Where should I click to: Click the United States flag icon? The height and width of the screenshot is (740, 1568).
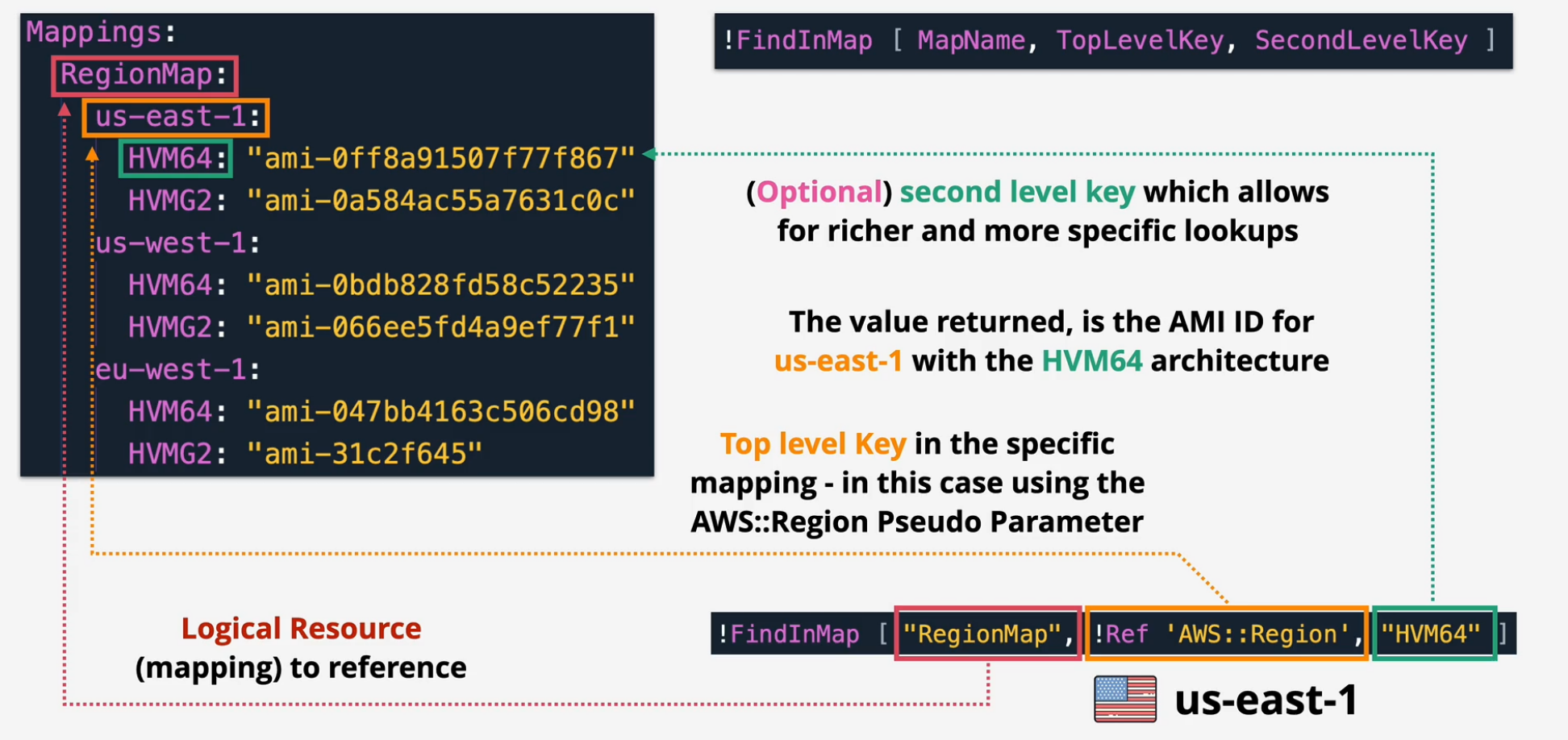pyautogui.click(x=1125, y=699)
